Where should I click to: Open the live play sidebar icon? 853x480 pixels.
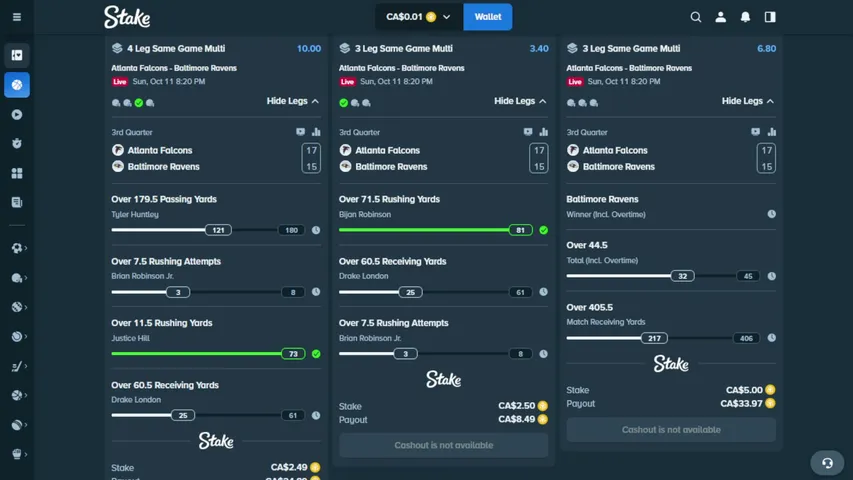point(17,115)
